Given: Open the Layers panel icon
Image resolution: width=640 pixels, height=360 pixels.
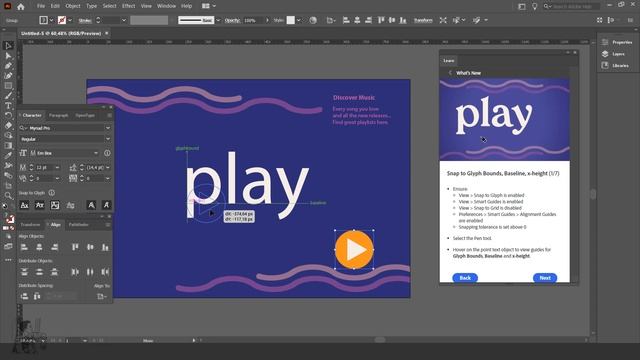Looking at the screenshot, I should click(605, 54).
